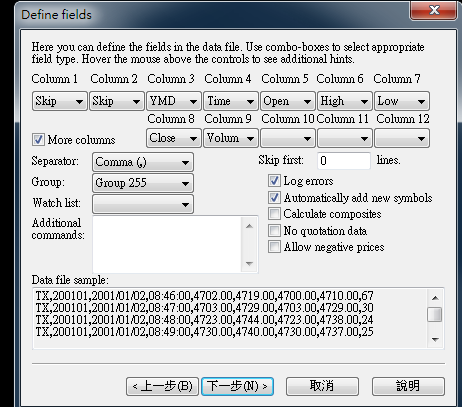Open Column 5 Open dropdown
462x407 pixels.
point(288,101)
